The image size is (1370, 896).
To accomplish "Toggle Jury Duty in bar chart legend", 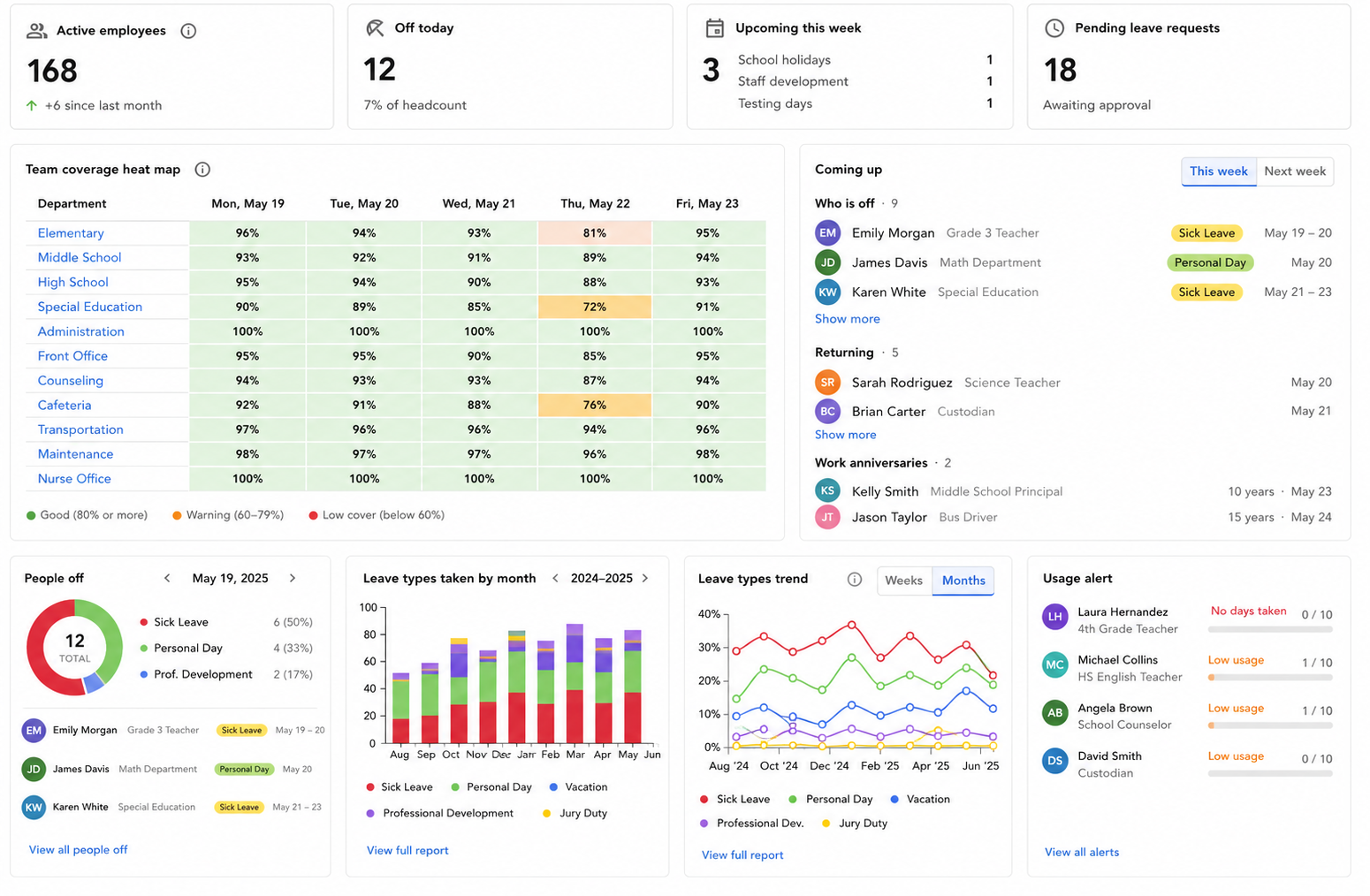I will pos(575,814).
